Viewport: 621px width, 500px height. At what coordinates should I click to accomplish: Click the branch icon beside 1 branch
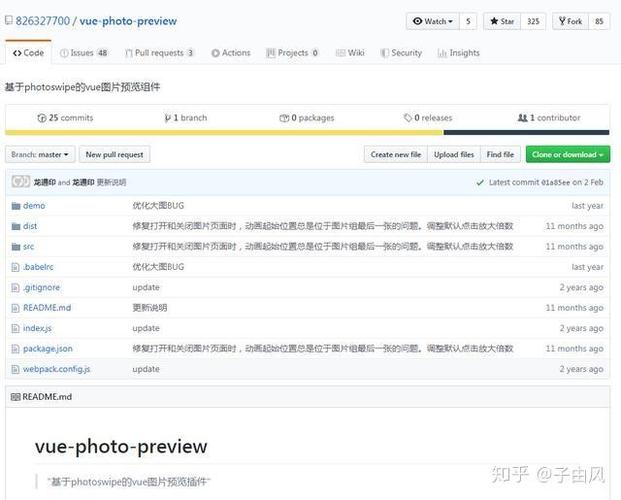pos(168,118)
